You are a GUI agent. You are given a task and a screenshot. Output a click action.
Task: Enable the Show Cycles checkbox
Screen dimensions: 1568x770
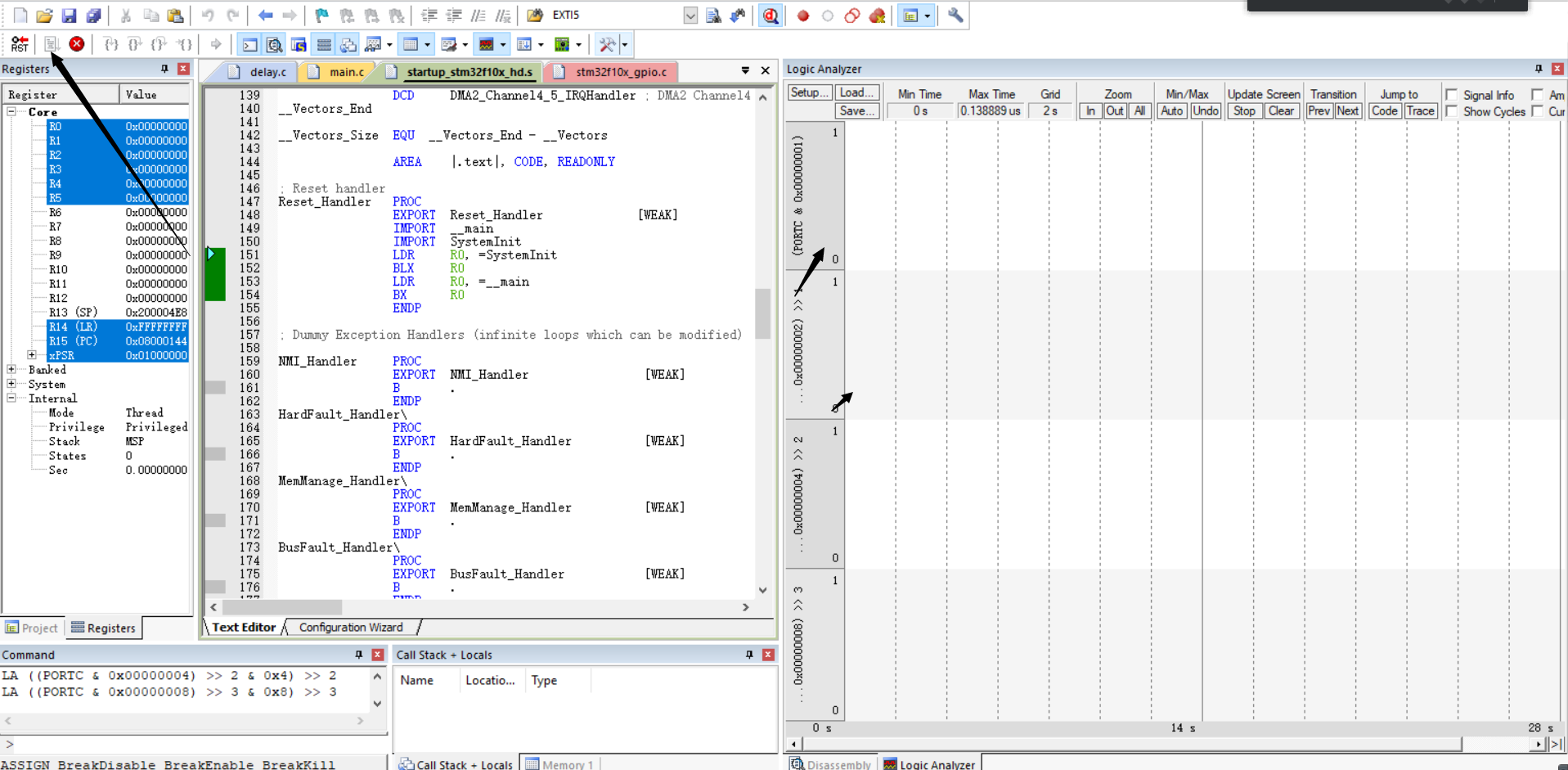coord(1452,111)
